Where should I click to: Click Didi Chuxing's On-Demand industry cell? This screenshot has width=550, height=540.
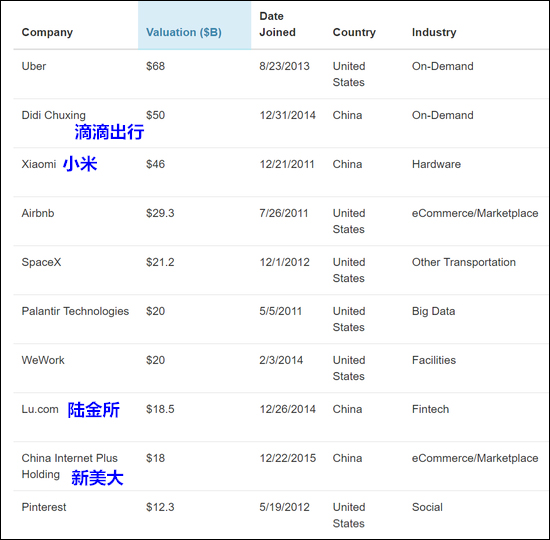[x=442, y=115]
